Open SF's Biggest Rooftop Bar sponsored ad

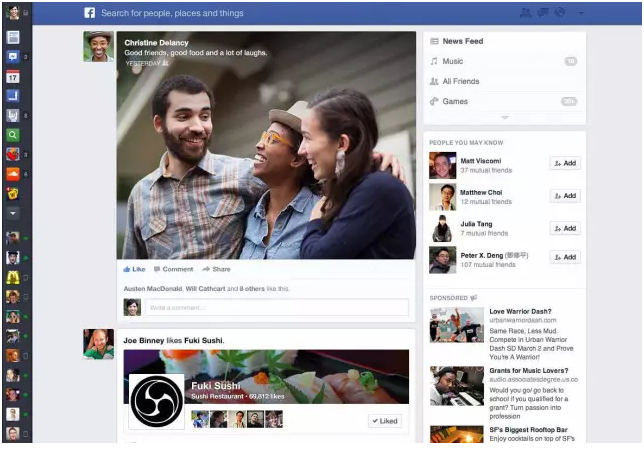[x=528, y=430]
